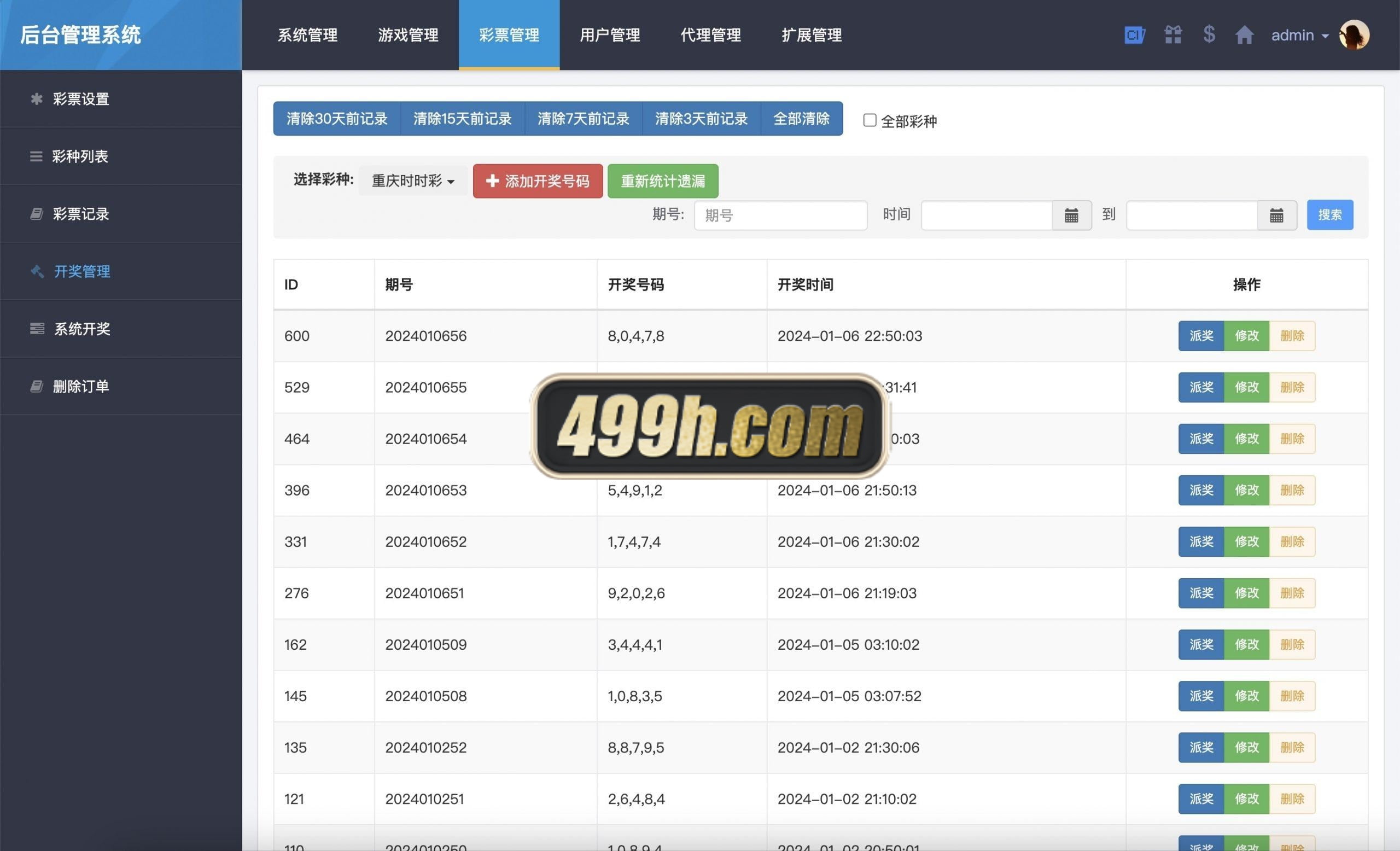Click 派奖 for period 2024010655

click(x=1201, y=387)
